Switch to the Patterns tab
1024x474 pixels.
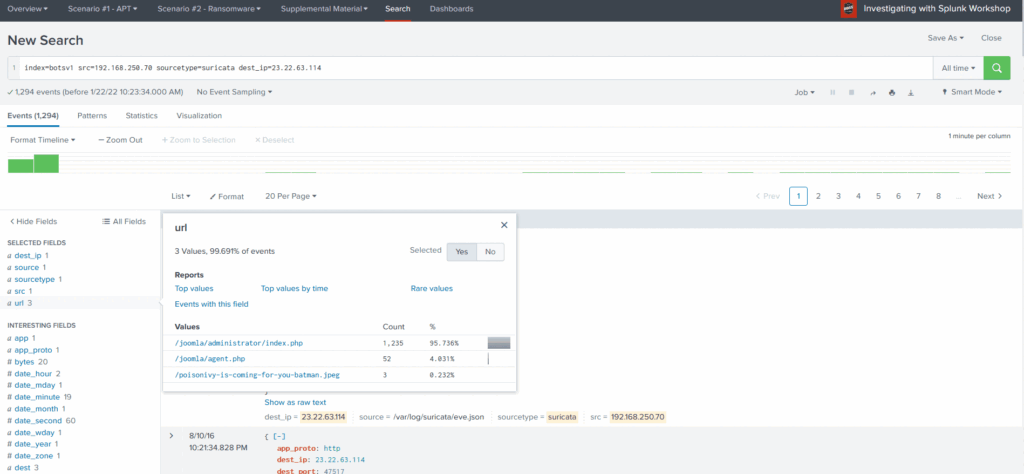point(92,116)
